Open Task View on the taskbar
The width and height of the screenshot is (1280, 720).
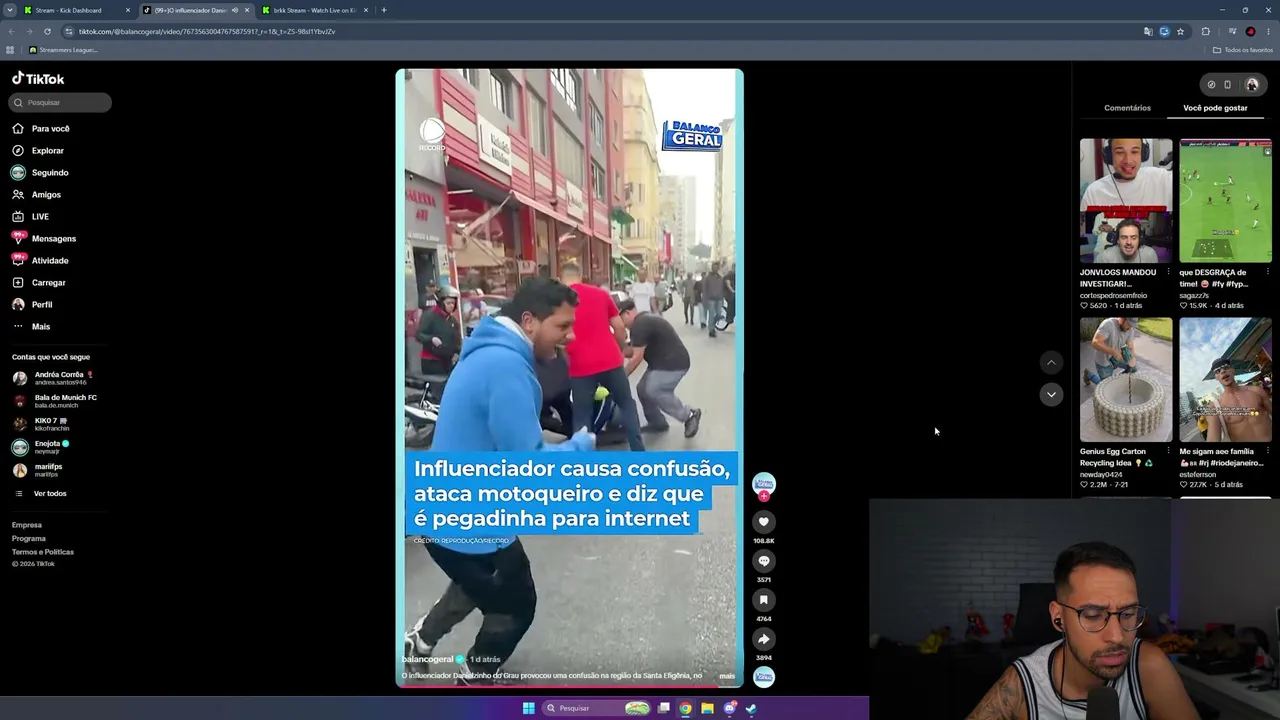pyautogui.click(x=663, y=708)
